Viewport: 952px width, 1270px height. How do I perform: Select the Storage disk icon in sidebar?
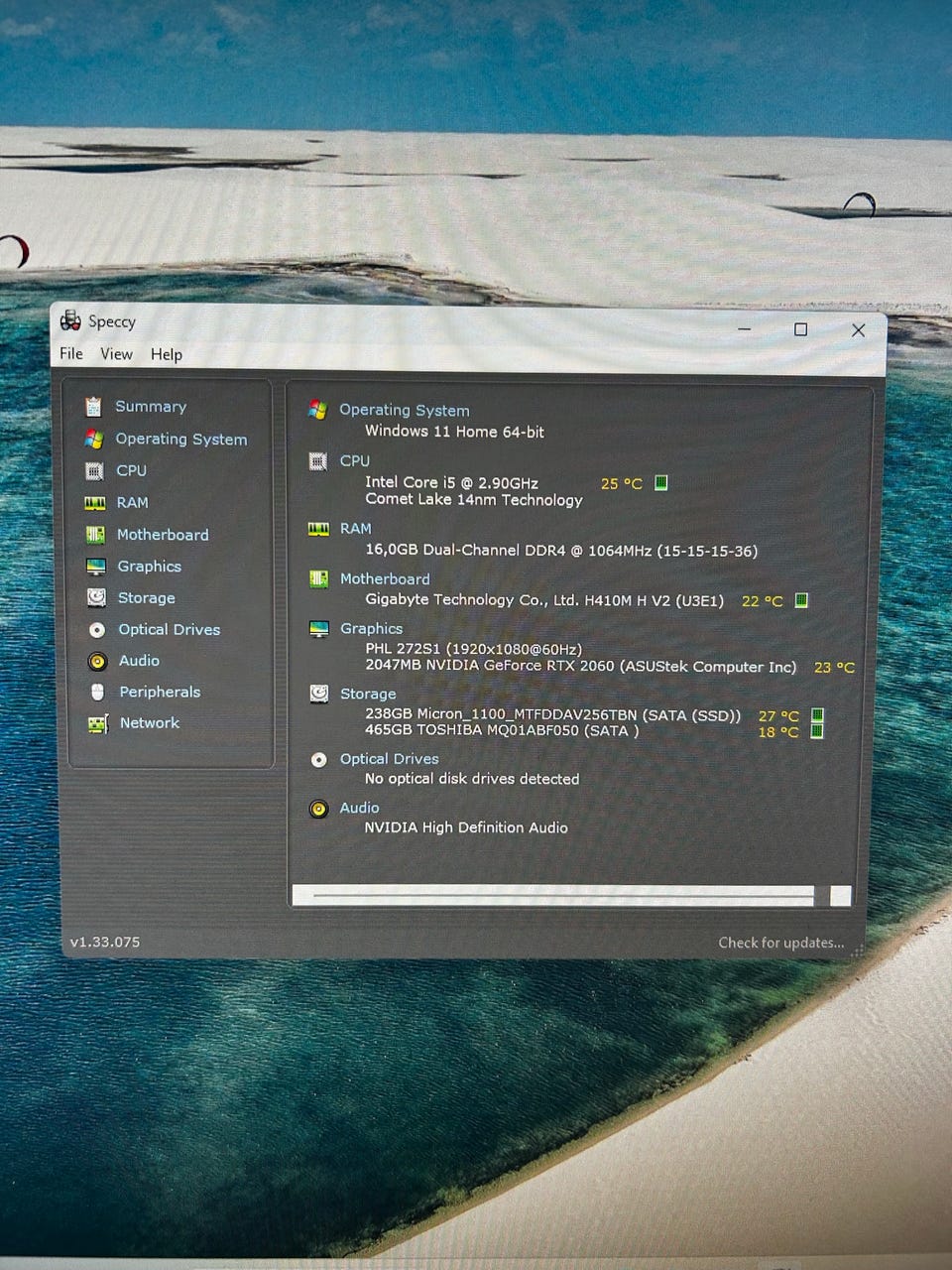(96, 597)
